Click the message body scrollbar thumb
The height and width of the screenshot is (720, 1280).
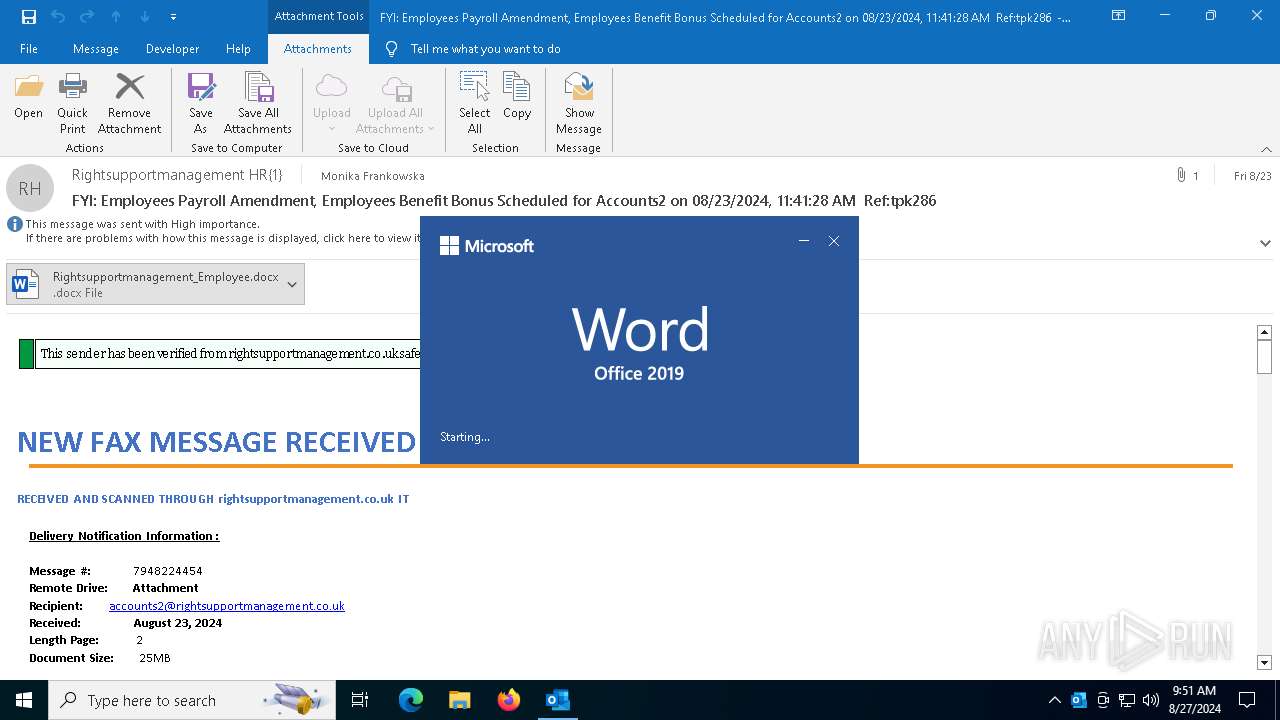coord(1264,356)
